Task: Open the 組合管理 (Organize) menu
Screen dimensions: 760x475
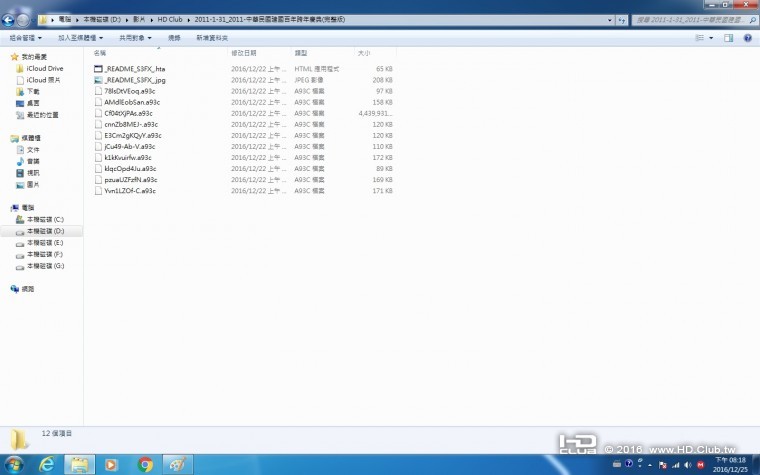Action: [x=25, y=38]
